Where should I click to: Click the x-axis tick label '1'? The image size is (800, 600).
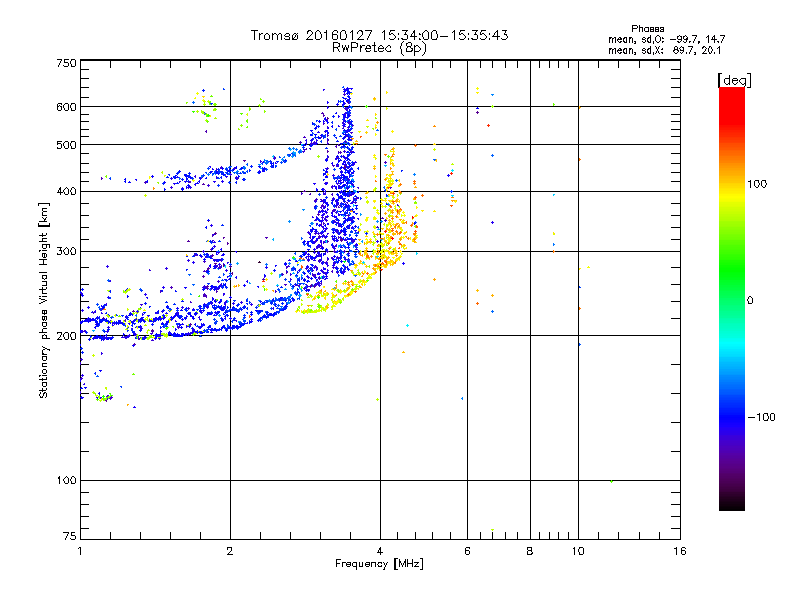(x=80, y=551)
